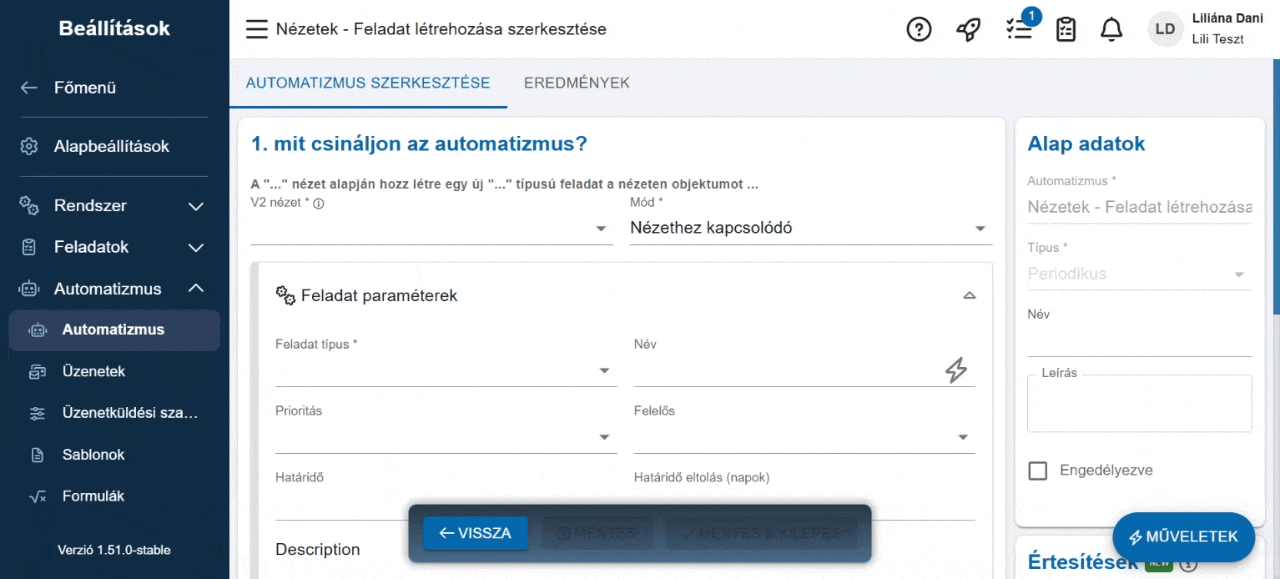Screen dimensions: 1280x579
Task: Switch to the EREDMÉNYEK tab
Action: [576, 83]
